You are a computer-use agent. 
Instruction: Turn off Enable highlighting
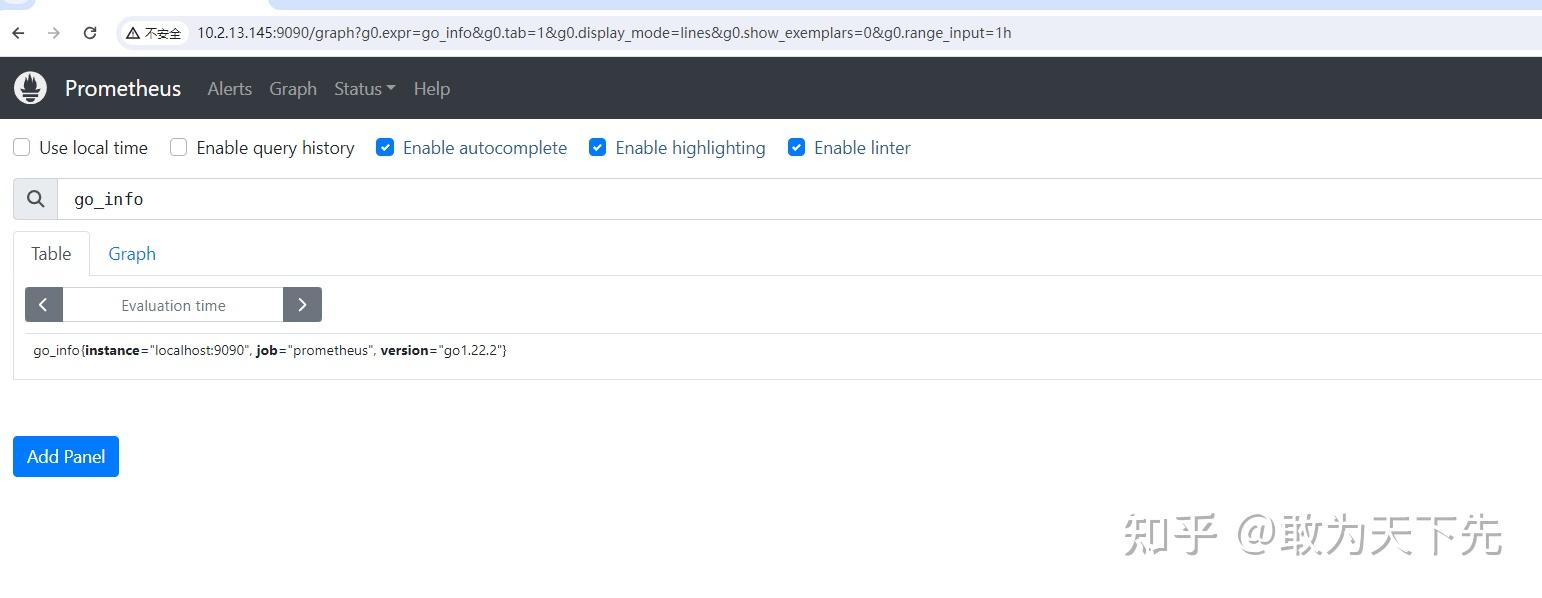(597, 147)
